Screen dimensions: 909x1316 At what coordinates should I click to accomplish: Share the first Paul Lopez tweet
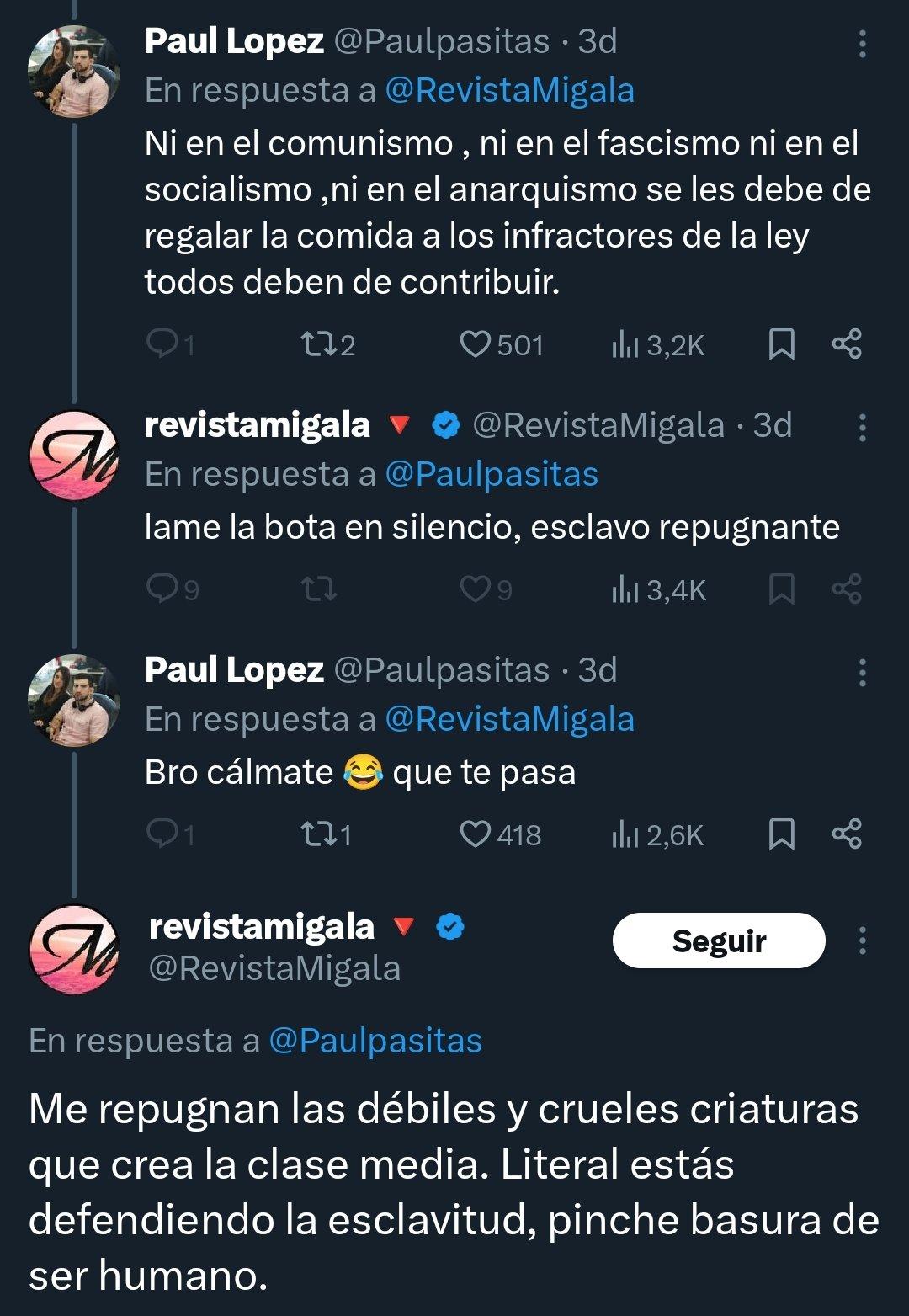click(847, 344)
